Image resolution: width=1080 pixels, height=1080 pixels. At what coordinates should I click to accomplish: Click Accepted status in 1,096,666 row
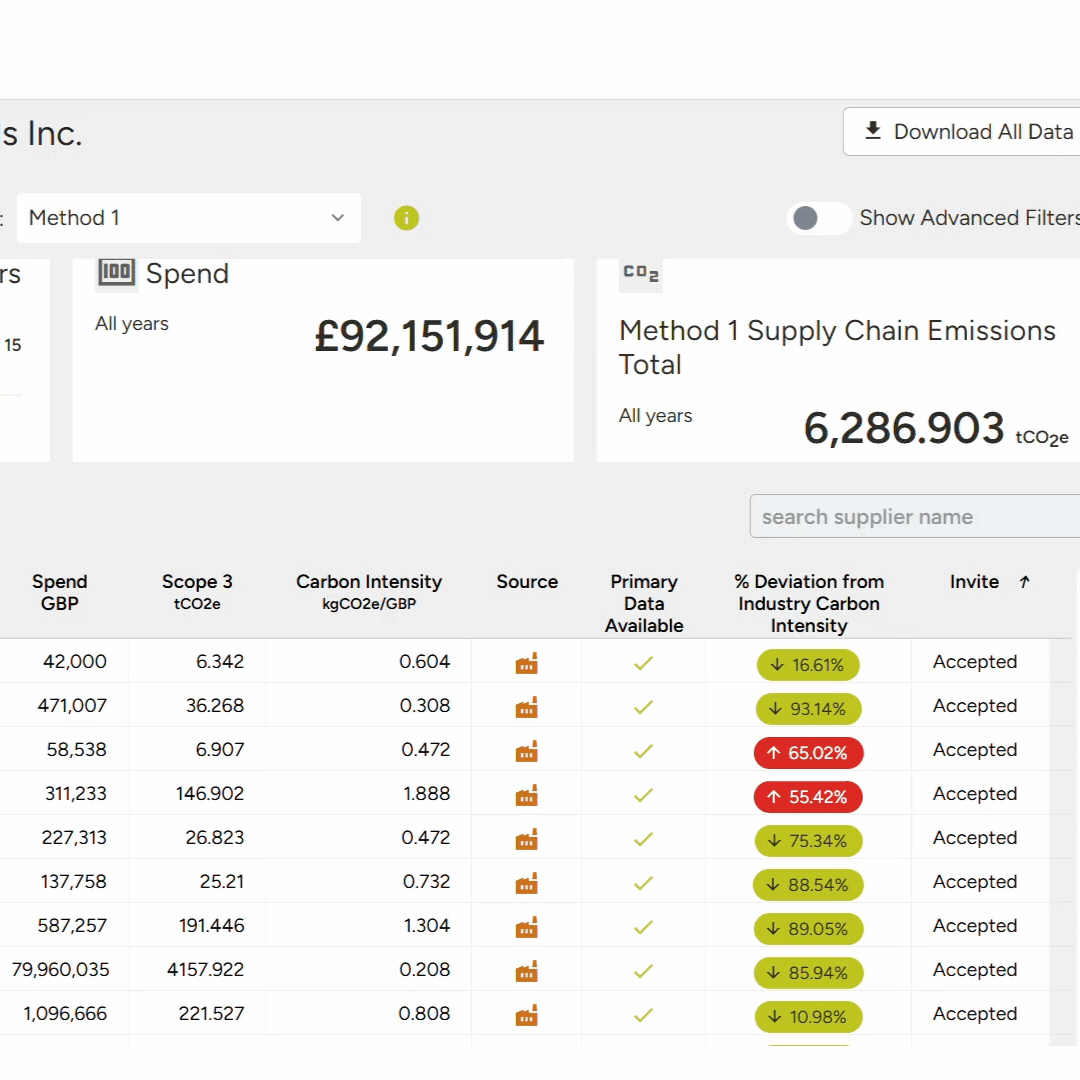click(975, 1014)
